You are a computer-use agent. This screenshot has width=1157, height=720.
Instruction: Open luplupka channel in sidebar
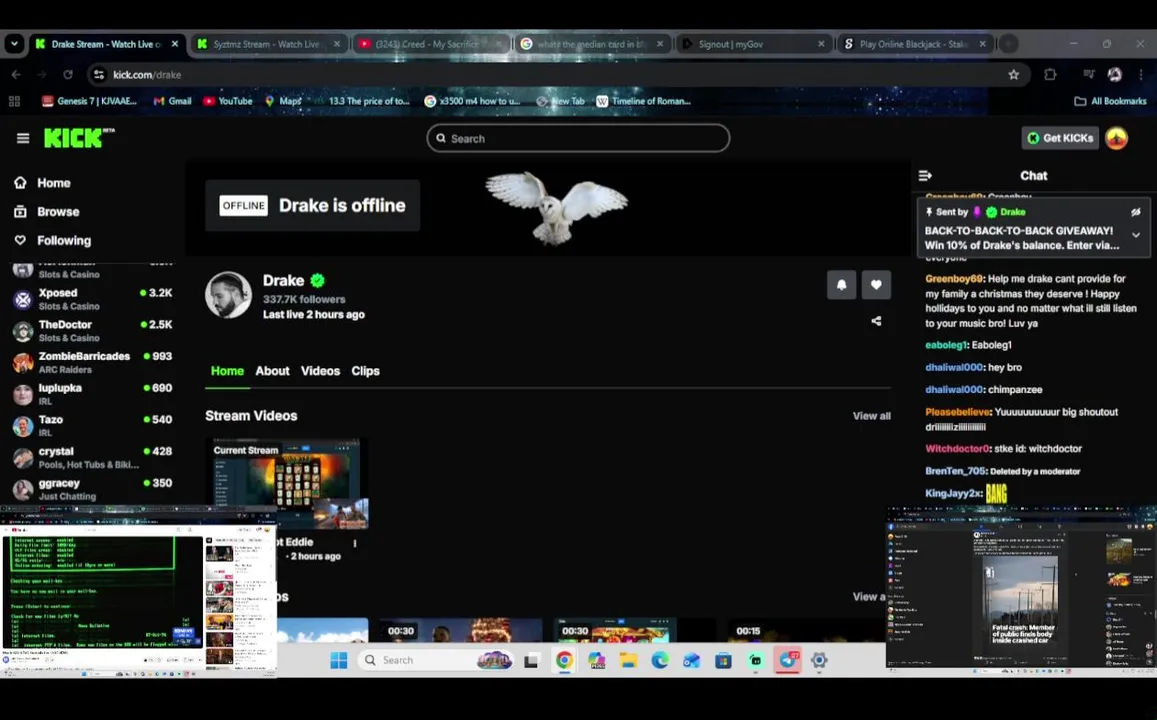click(x=92, y=394)
